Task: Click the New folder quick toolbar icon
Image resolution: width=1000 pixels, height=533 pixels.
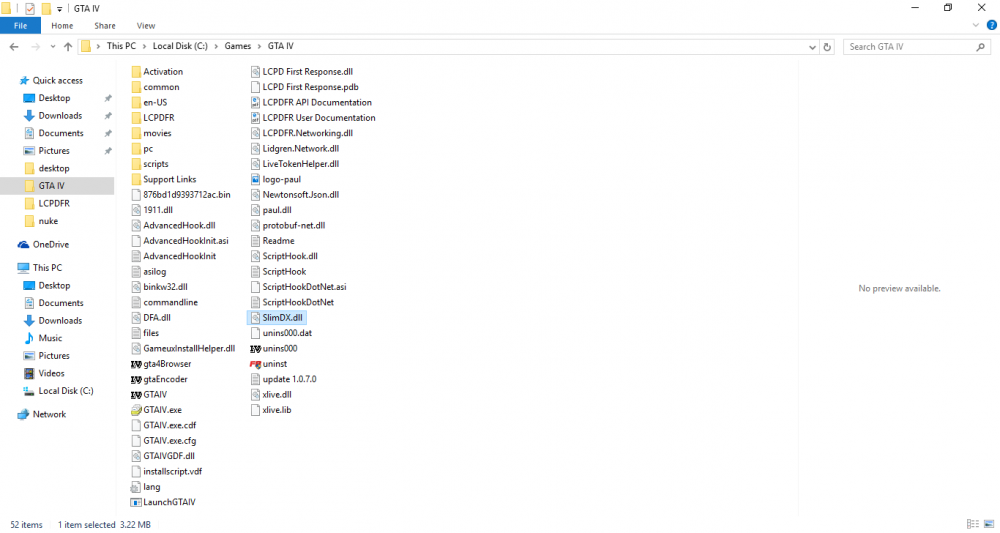Action: point(46,8)
